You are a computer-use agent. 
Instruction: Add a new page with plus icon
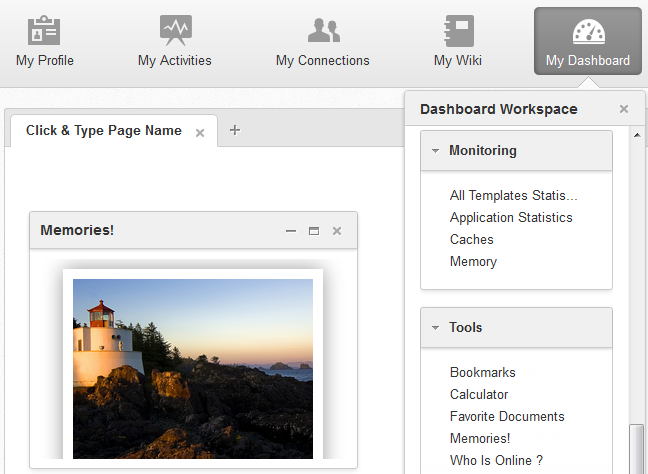click(235, 130)
